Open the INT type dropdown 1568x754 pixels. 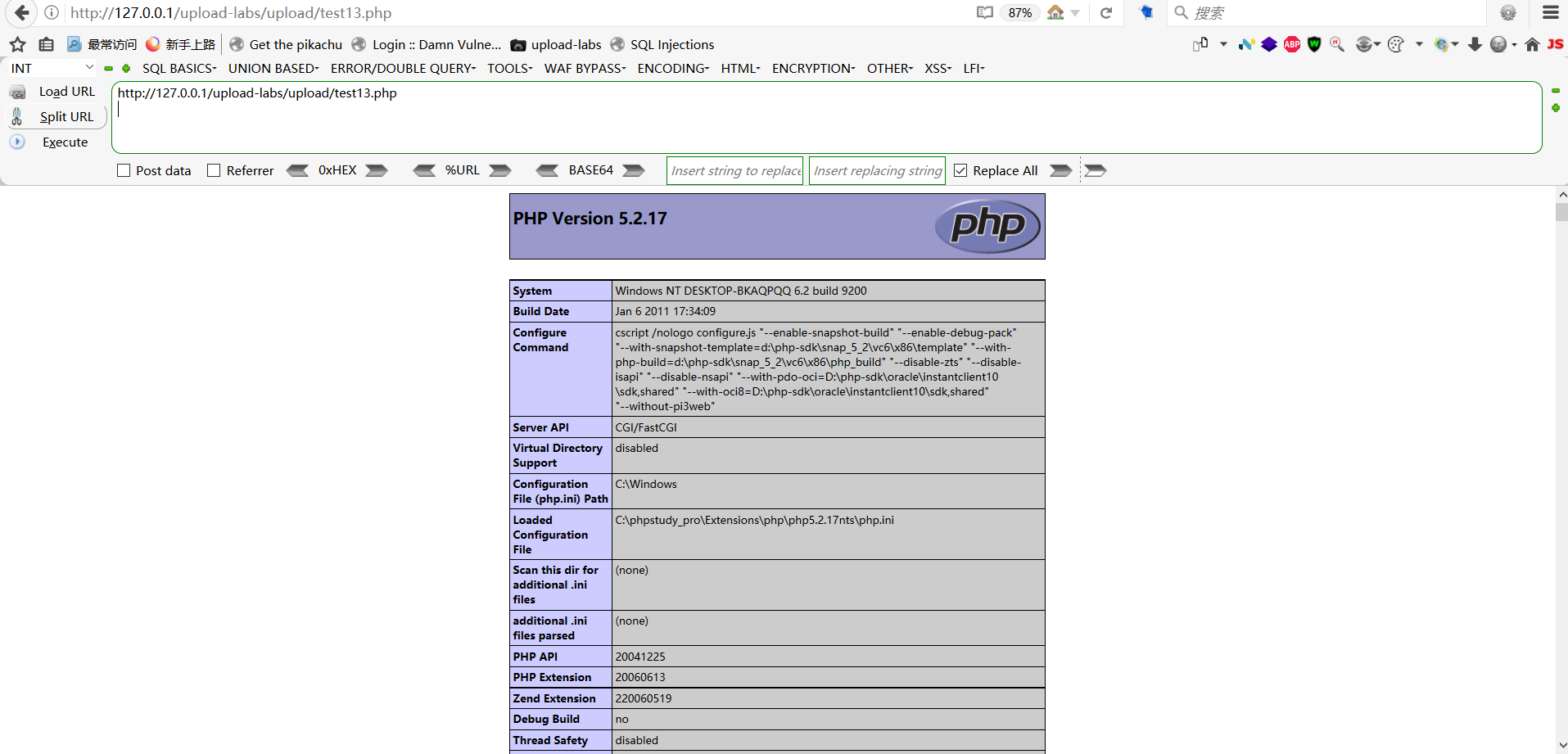(x=52, y=68)
